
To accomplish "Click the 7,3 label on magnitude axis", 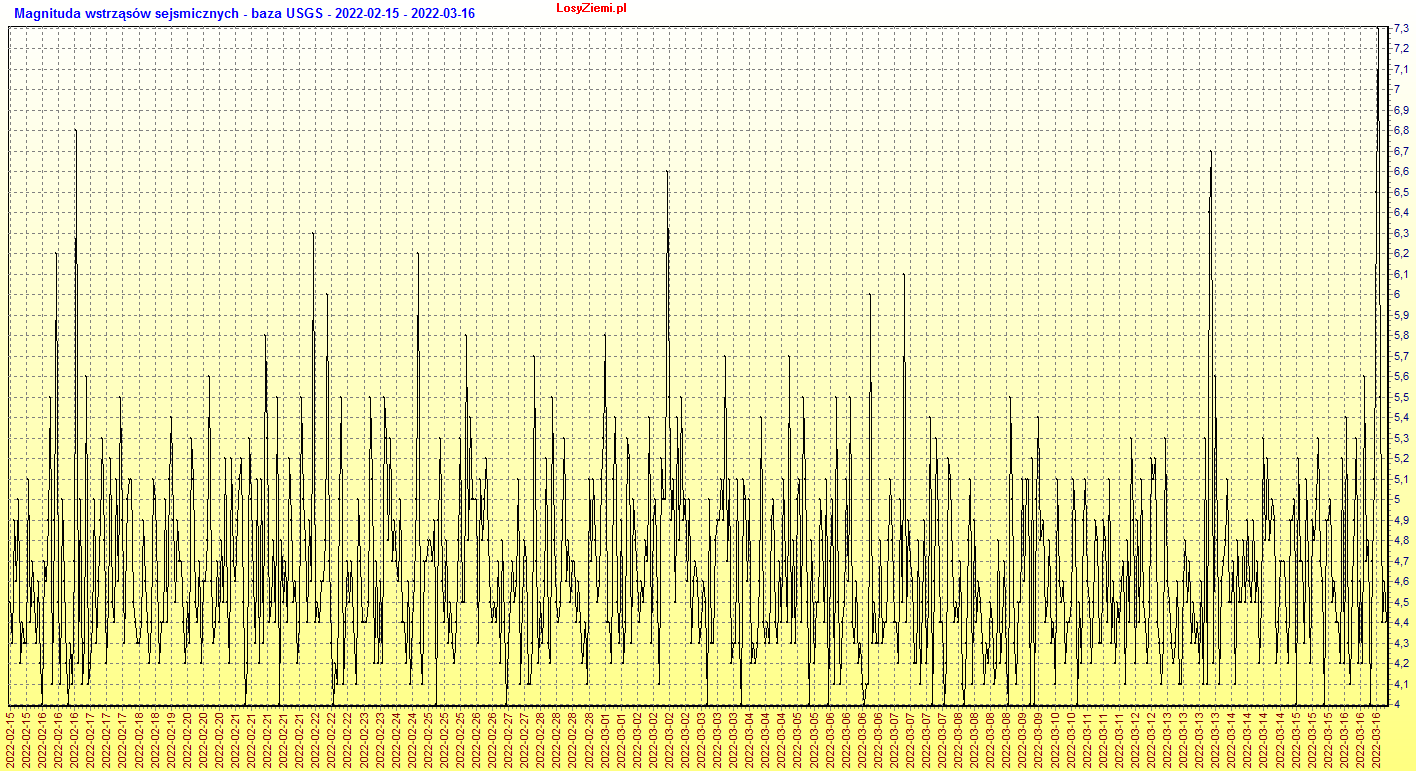I will click(1401, 28).
